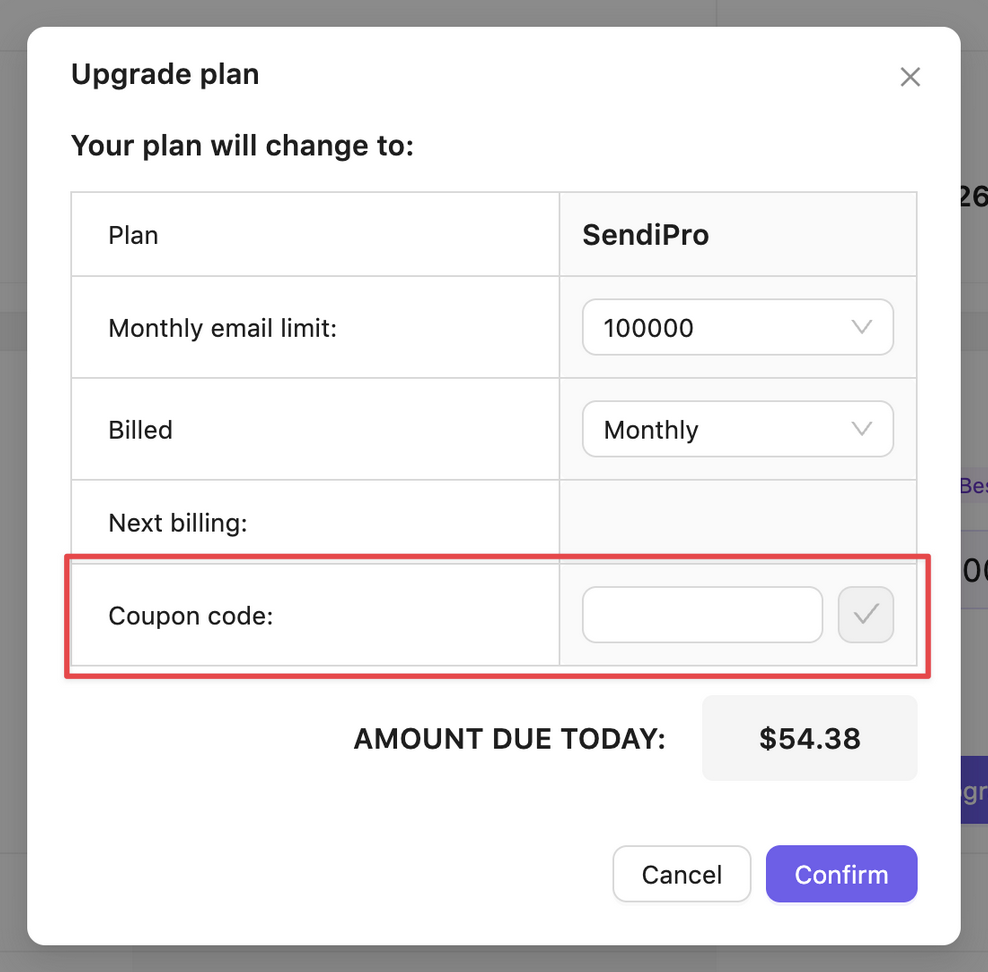The width and height of the screenshot is (988, 972).
Task: Focus the Coupon code input field
Action: [x=702, y=615]
